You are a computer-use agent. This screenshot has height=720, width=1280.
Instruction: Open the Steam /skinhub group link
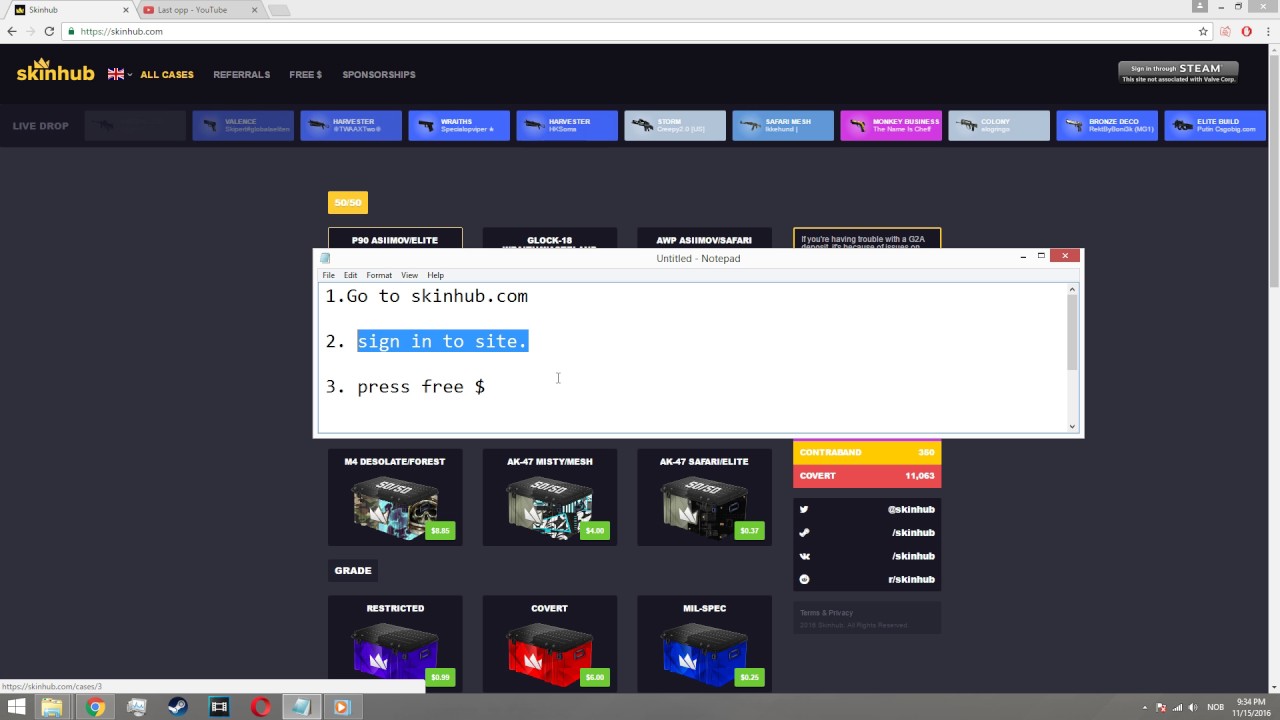coord(867,533)
